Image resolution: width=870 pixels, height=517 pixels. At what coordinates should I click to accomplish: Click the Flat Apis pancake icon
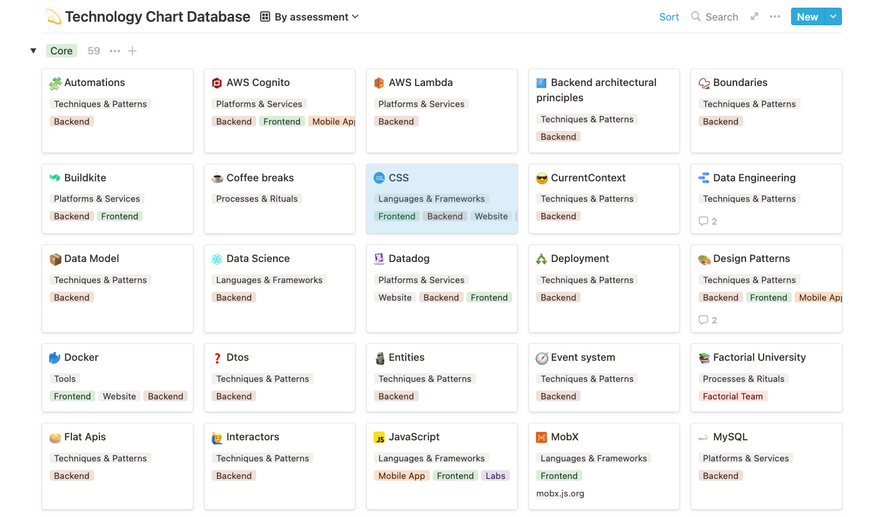55,438
